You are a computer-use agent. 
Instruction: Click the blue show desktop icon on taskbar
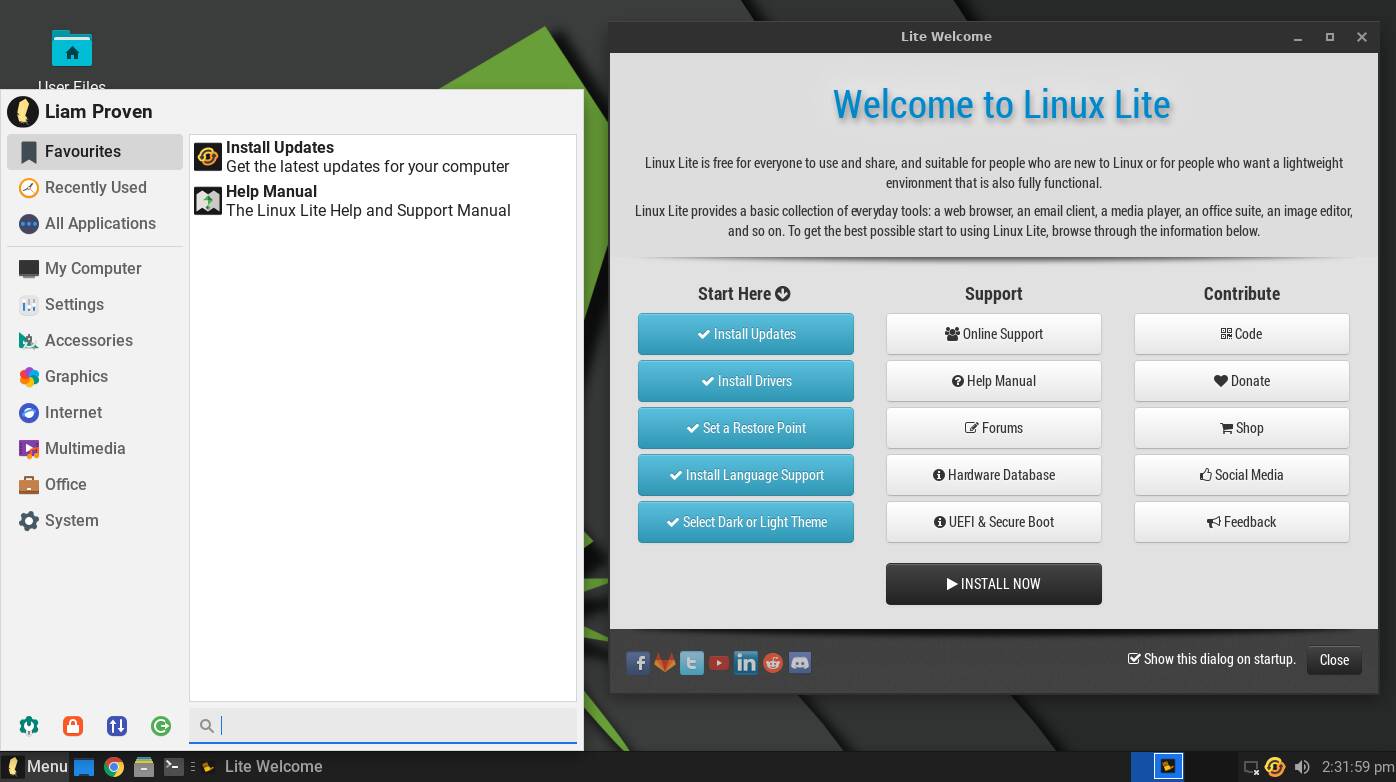coord(84,767)
